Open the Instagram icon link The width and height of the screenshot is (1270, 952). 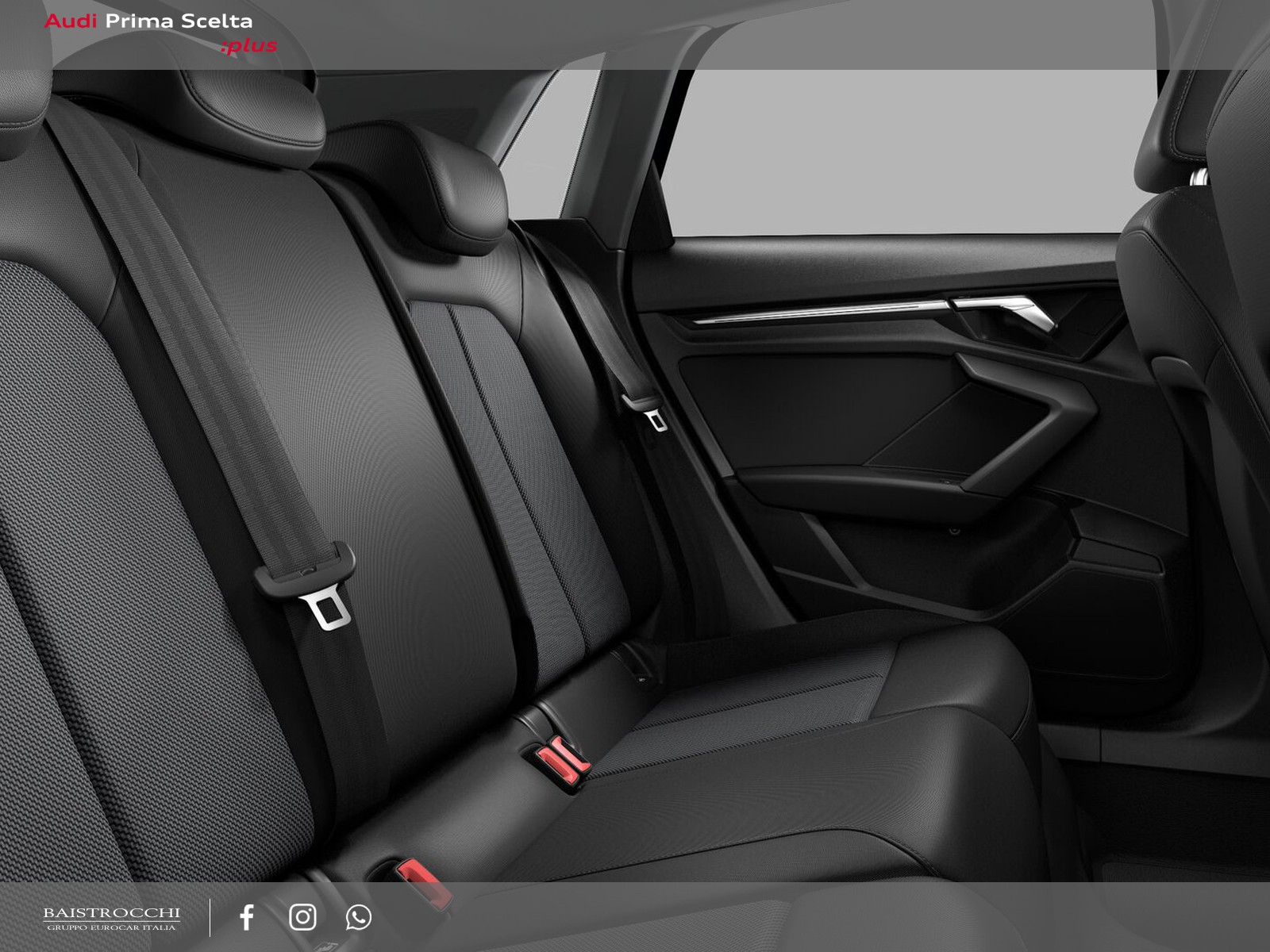(302, 917)
